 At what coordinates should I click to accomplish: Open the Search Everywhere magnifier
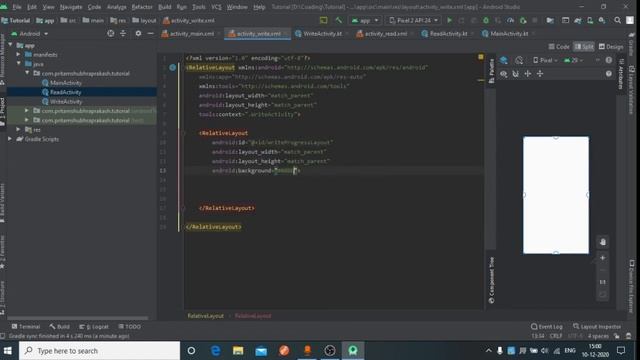click(617, 20)
